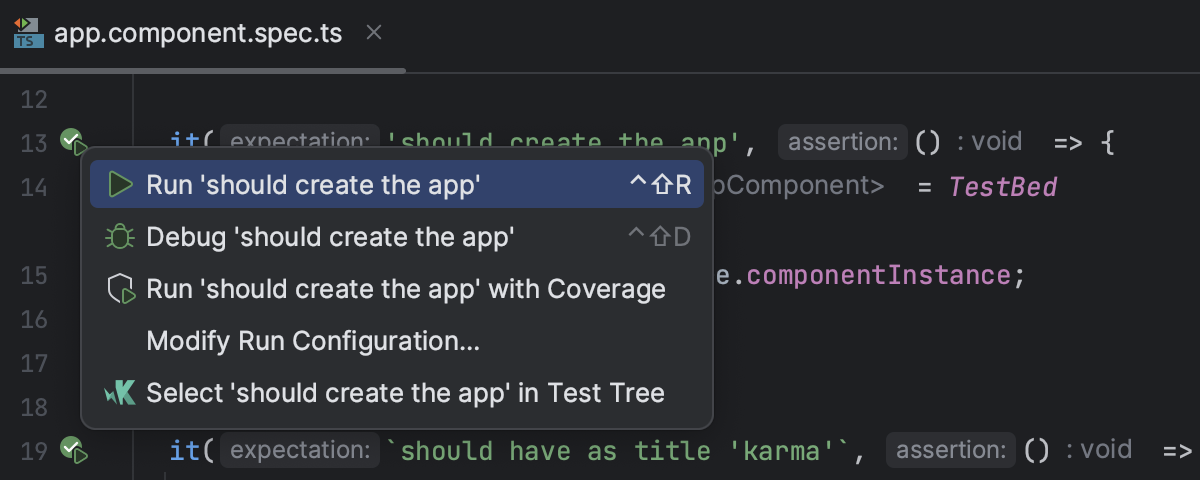The image size is (1200, 480).
Task: Click the "with Coverage" menu entry text
Action: 592,289
